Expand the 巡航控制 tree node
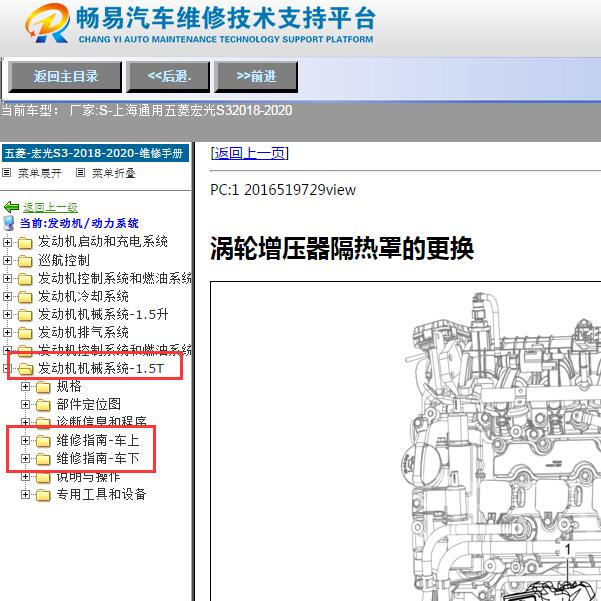Image resolution: width=601 pixels, height=601 pixels. pos(7,261)
